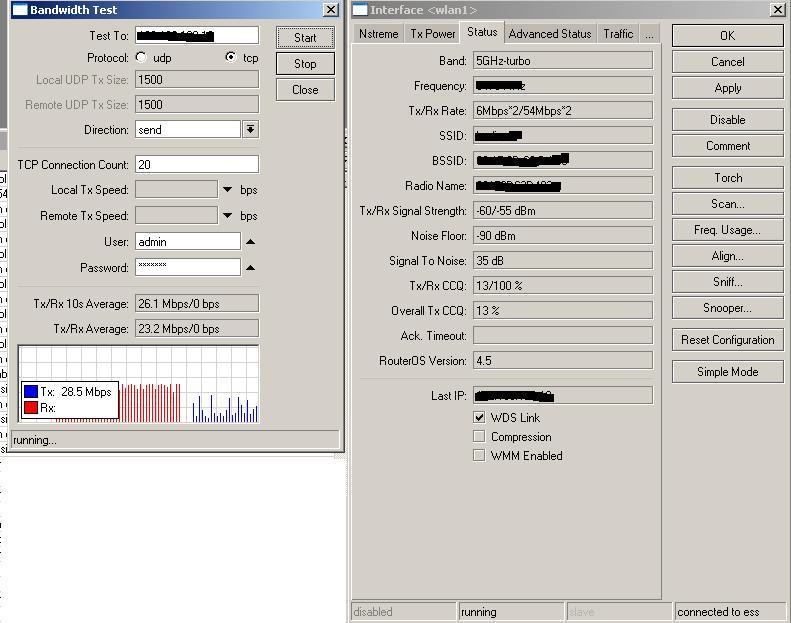Open the Advanced Status tab
The width and height of the screenshot is (791, 623).
coord(549,33)
